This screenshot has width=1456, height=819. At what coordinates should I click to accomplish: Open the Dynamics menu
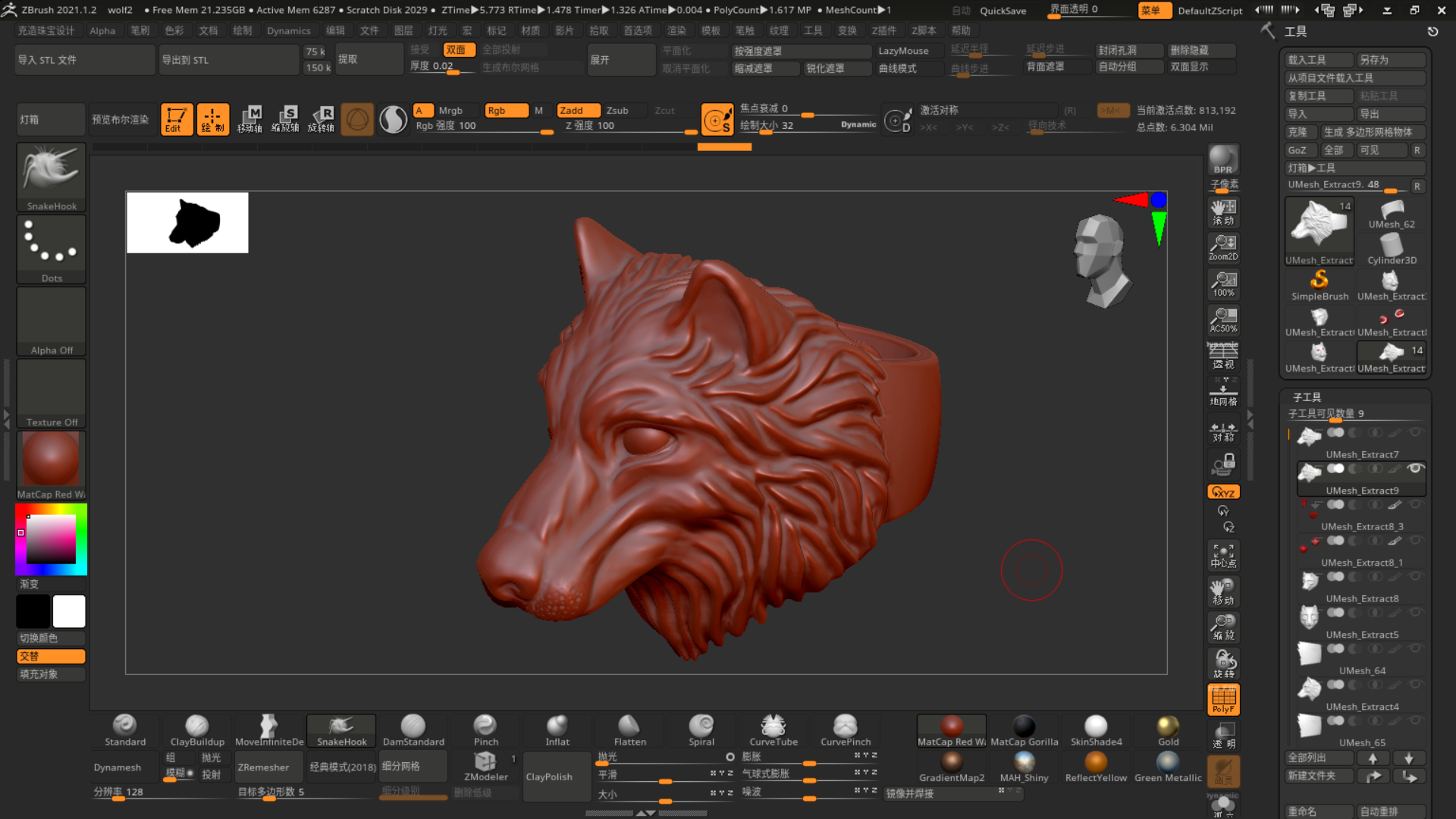(289, 30)
